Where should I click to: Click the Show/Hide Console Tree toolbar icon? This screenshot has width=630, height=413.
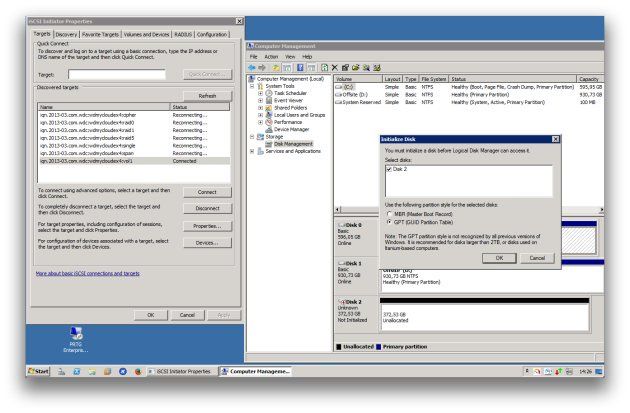pos(287,67)
